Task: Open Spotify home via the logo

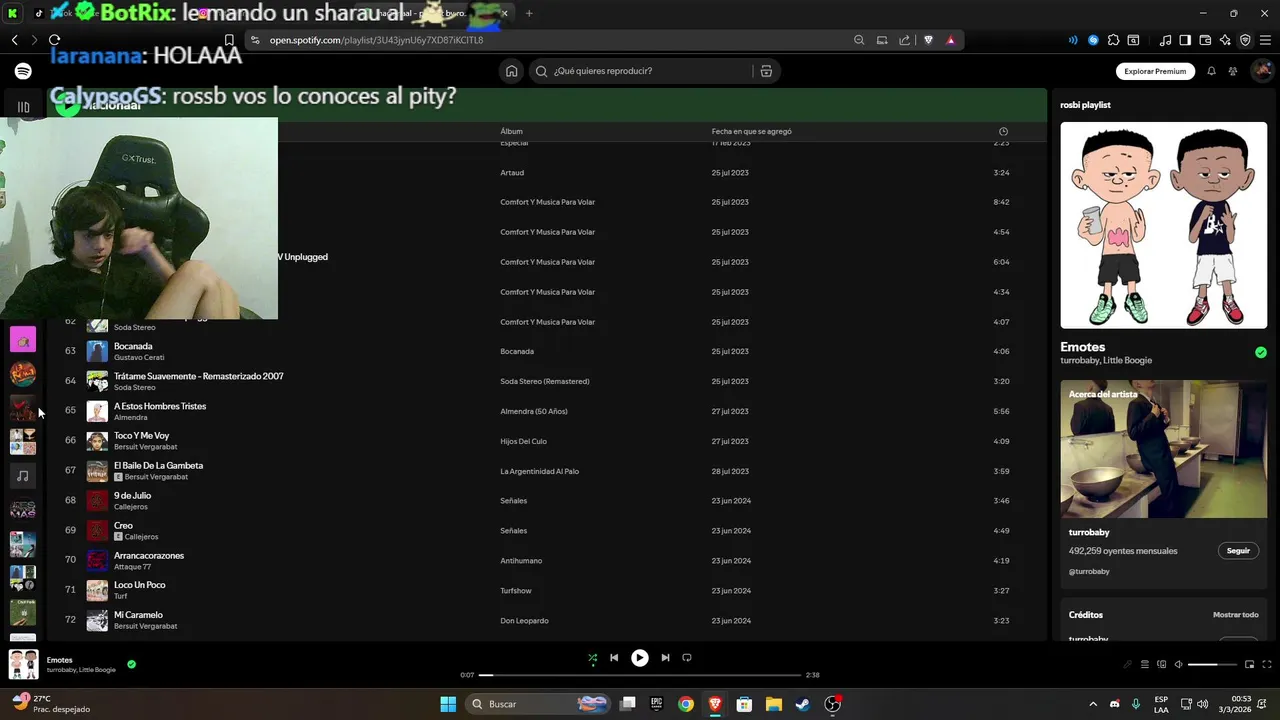Action: click(x=23, y=71)
